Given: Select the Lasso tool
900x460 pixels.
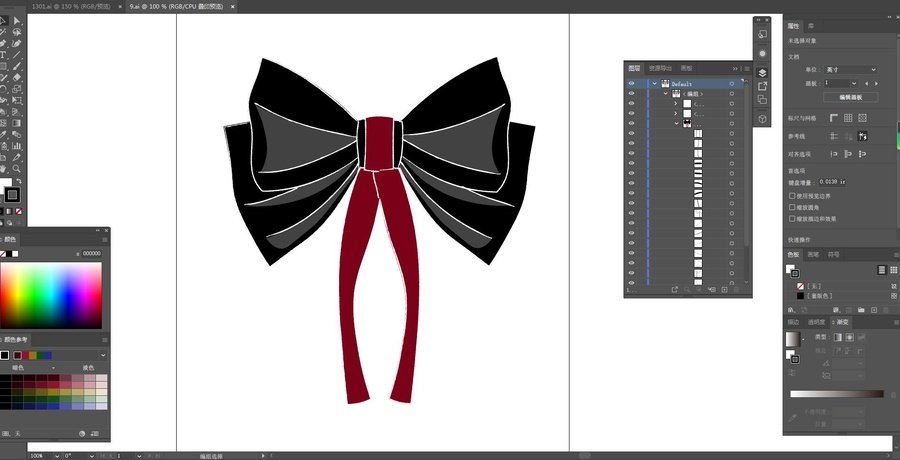Looking at the screenshot, I should (x=17, y=32).
